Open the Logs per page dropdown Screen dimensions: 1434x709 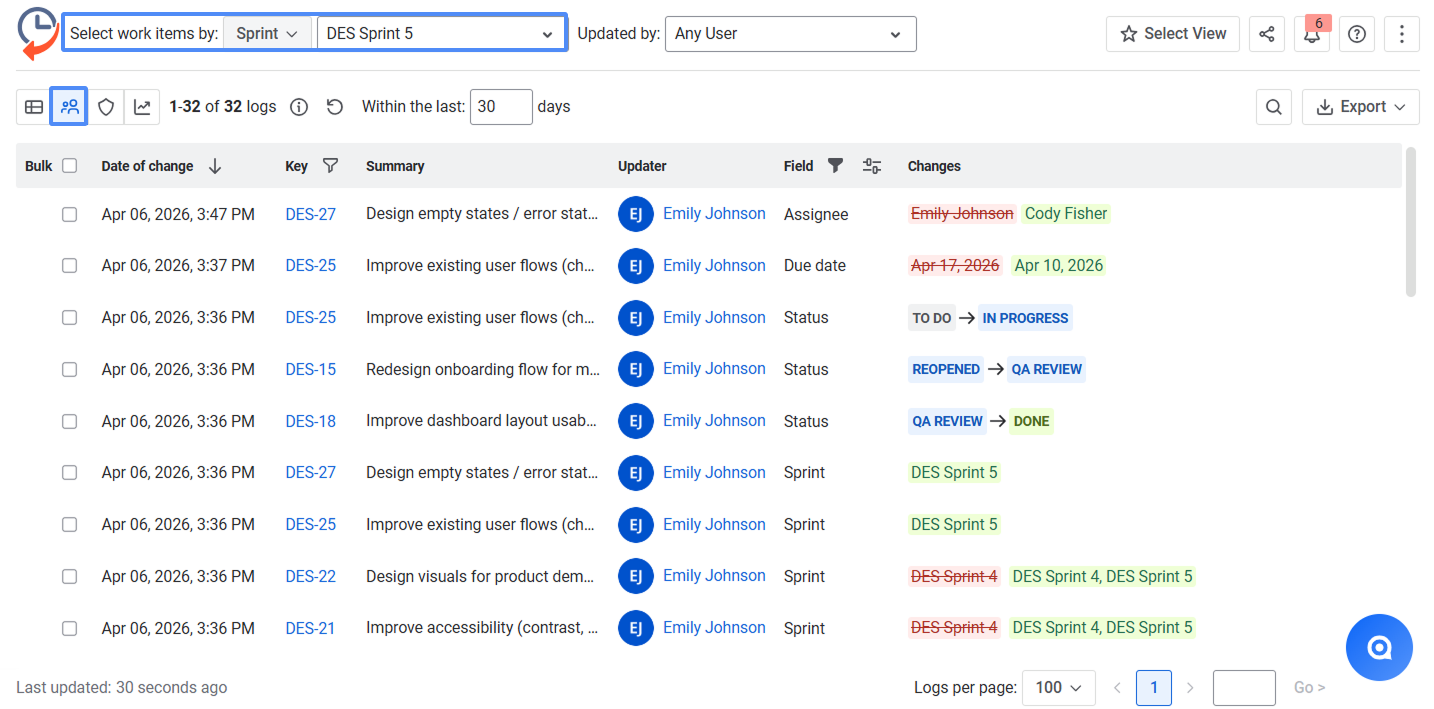pyautogui.click(x=1059, y=688)
